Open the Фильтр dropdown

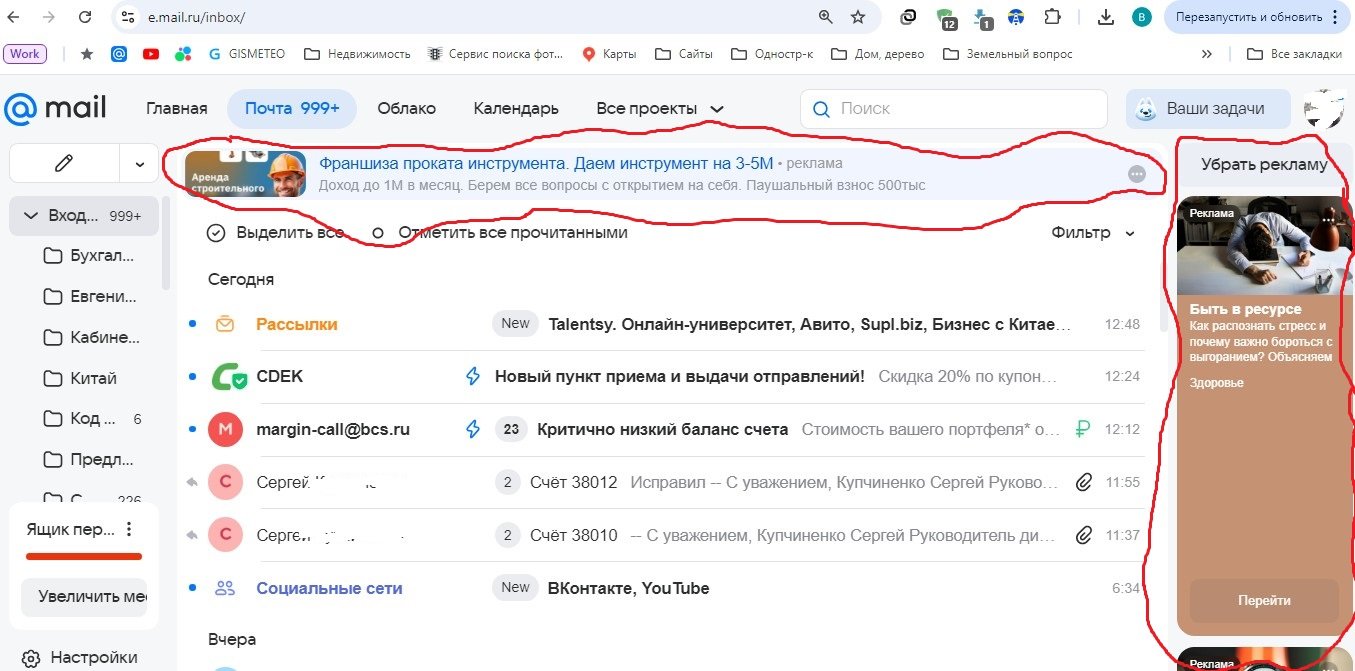point(1092,232)
